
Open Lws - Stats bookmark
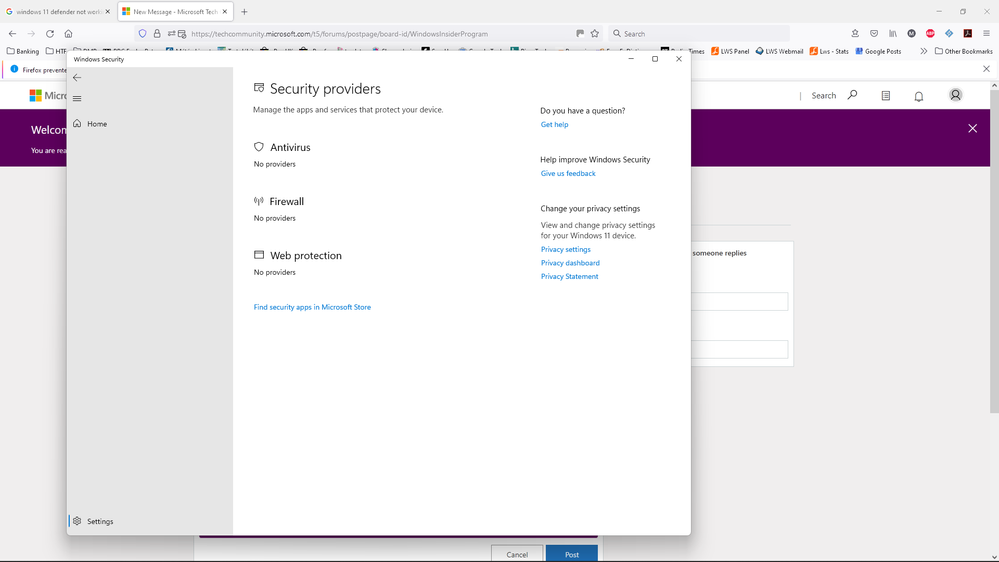[x=830, y=51]
